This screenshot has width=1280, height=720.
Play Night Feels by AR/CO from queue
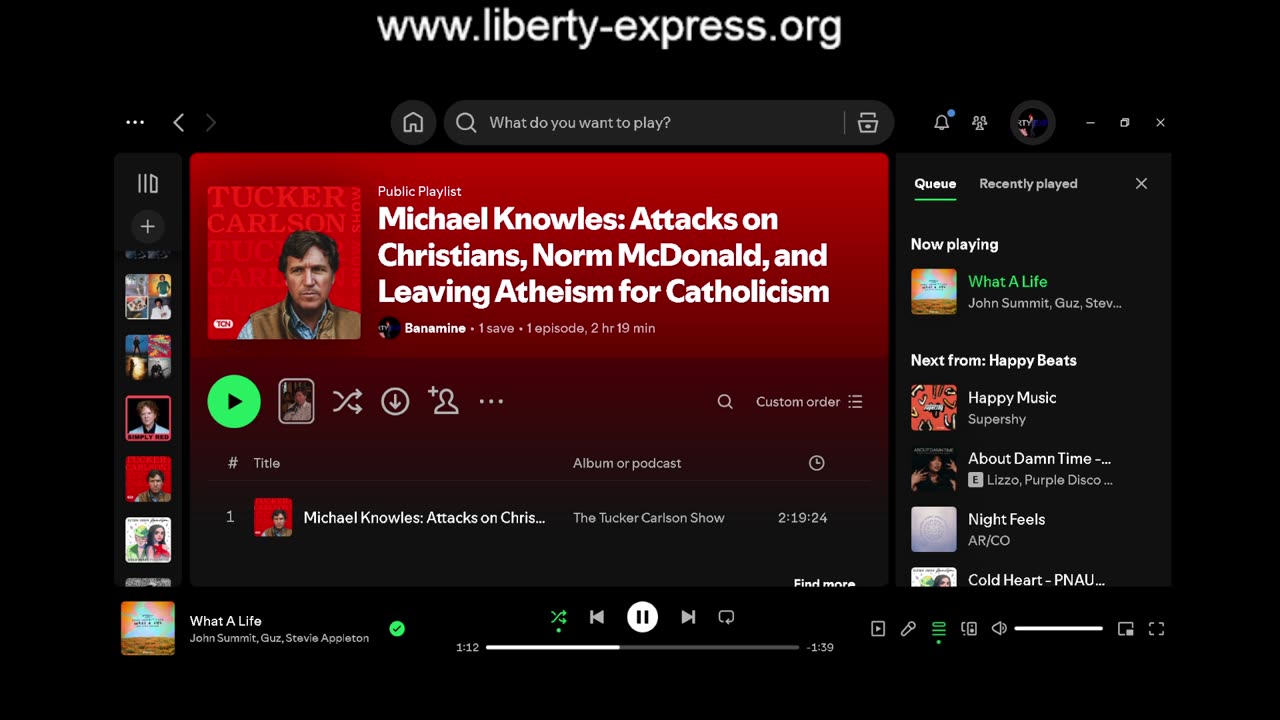1033,530
